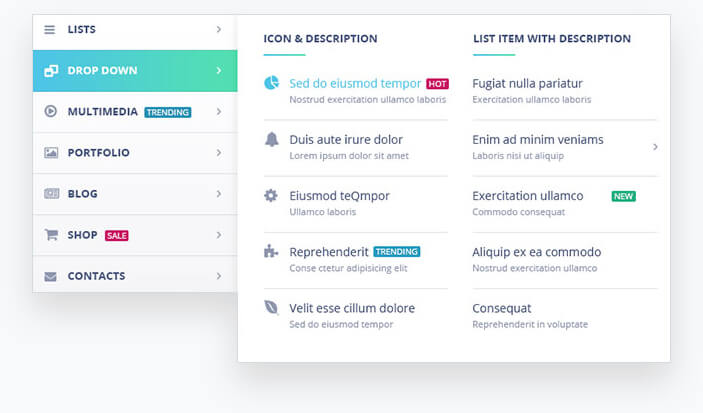703x413 pixels.
Task: Click the Contacts envelope icon
Action: [51, 276]
